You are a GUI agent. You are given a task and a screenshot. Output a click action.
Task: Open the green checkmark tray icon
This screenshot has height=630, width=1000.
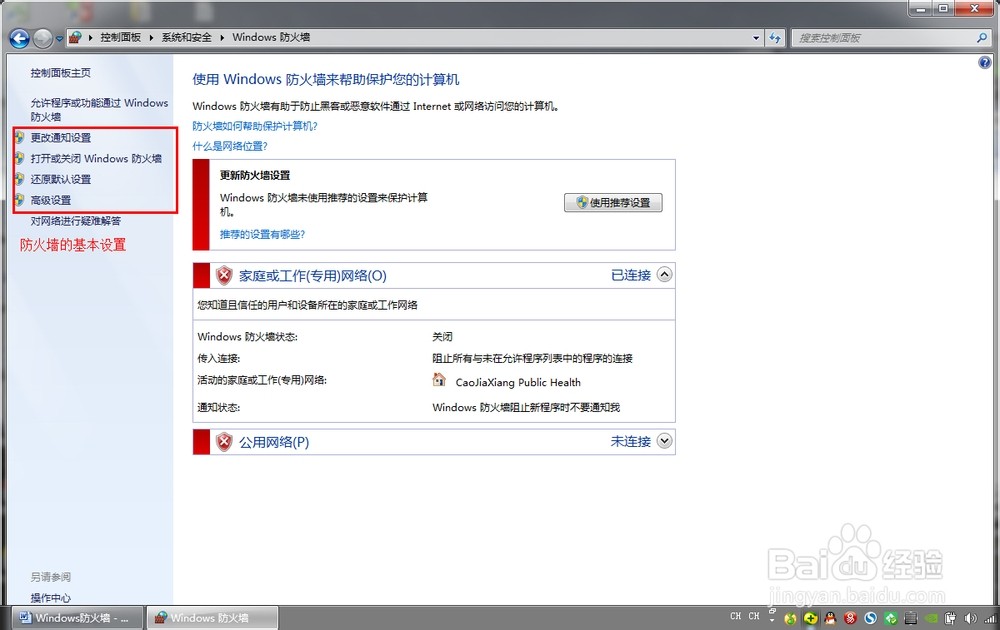(x=890, y=618)
